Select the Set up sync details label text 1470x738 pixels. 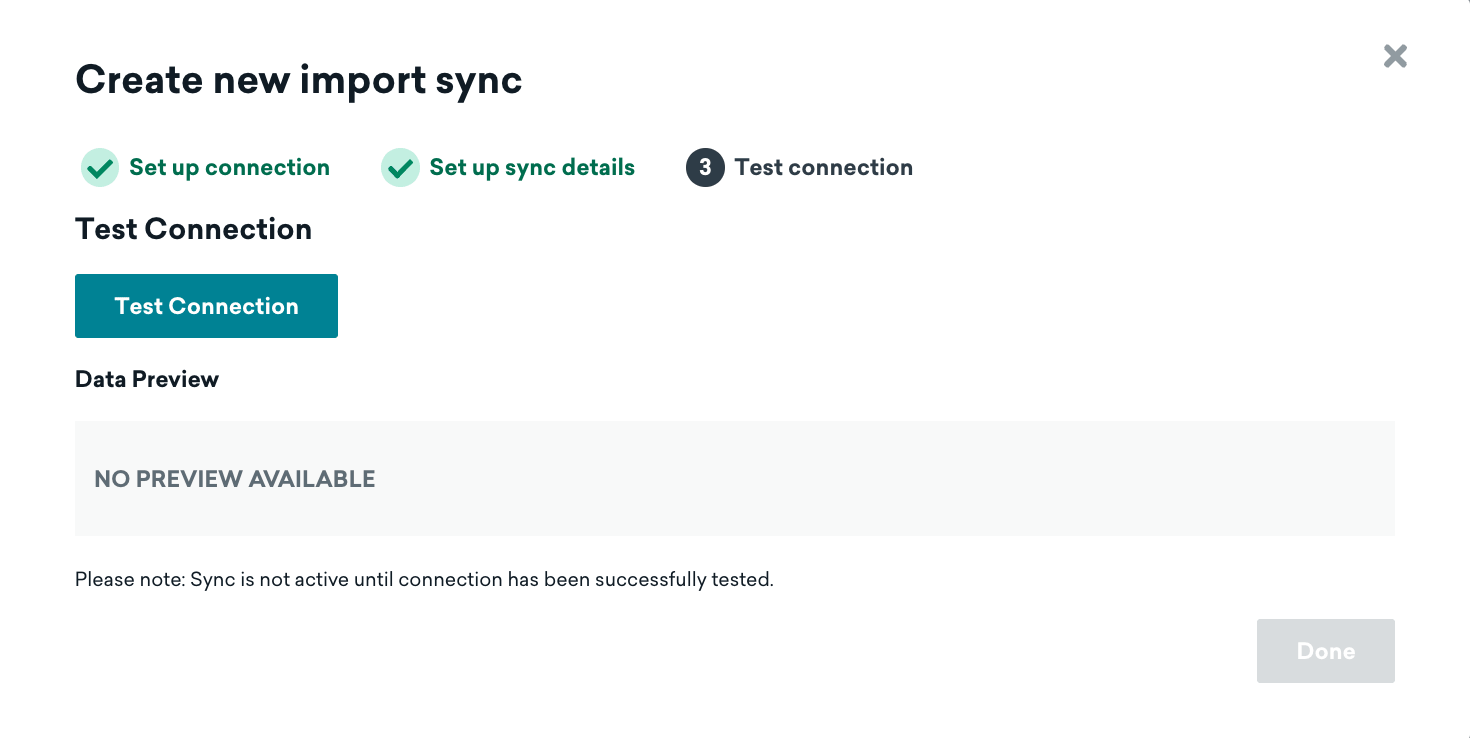tap(531, 167)
